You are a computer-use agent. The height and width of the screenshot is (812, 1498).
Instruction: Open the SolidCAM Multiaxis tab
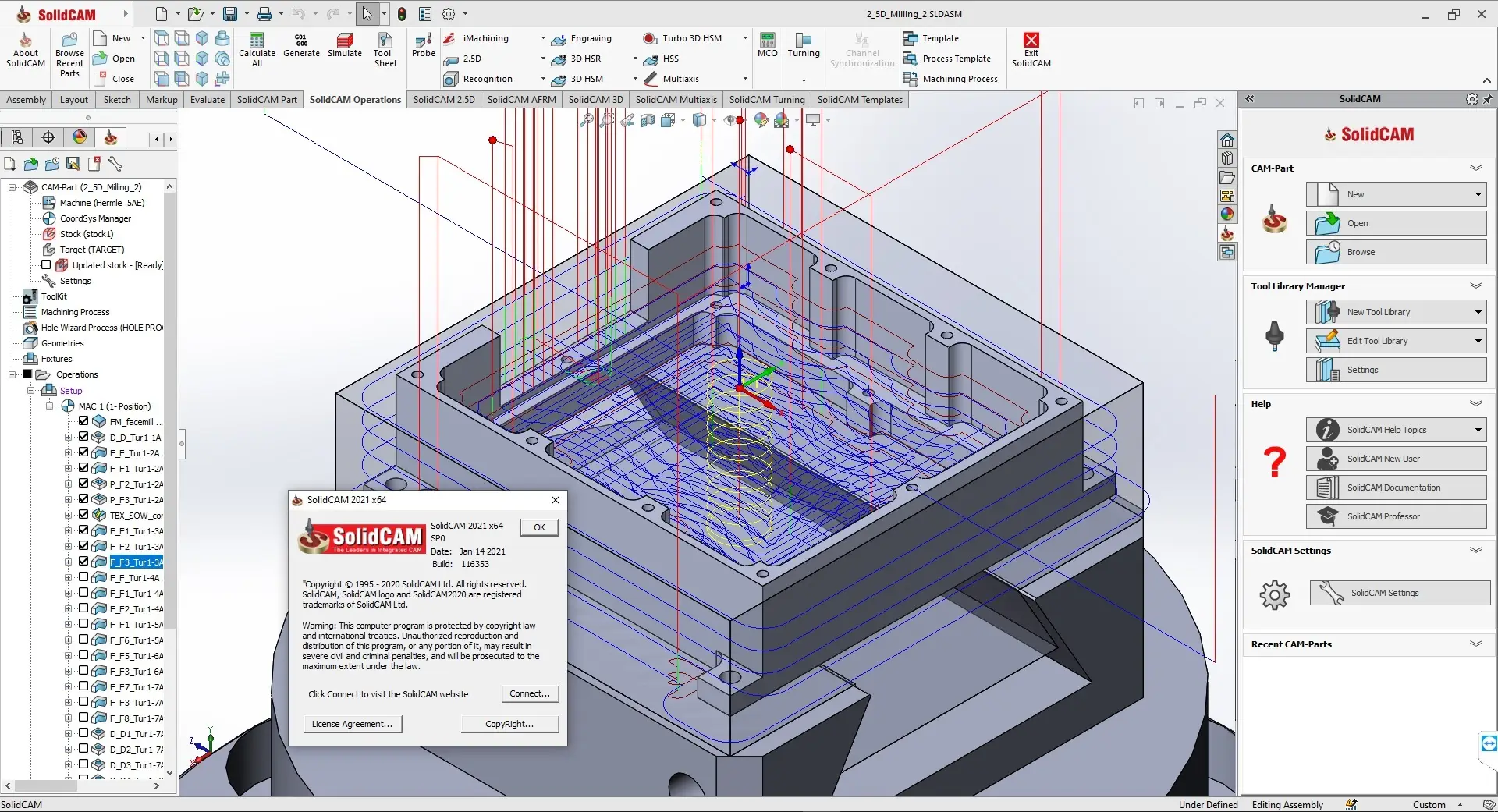[676, 100]
